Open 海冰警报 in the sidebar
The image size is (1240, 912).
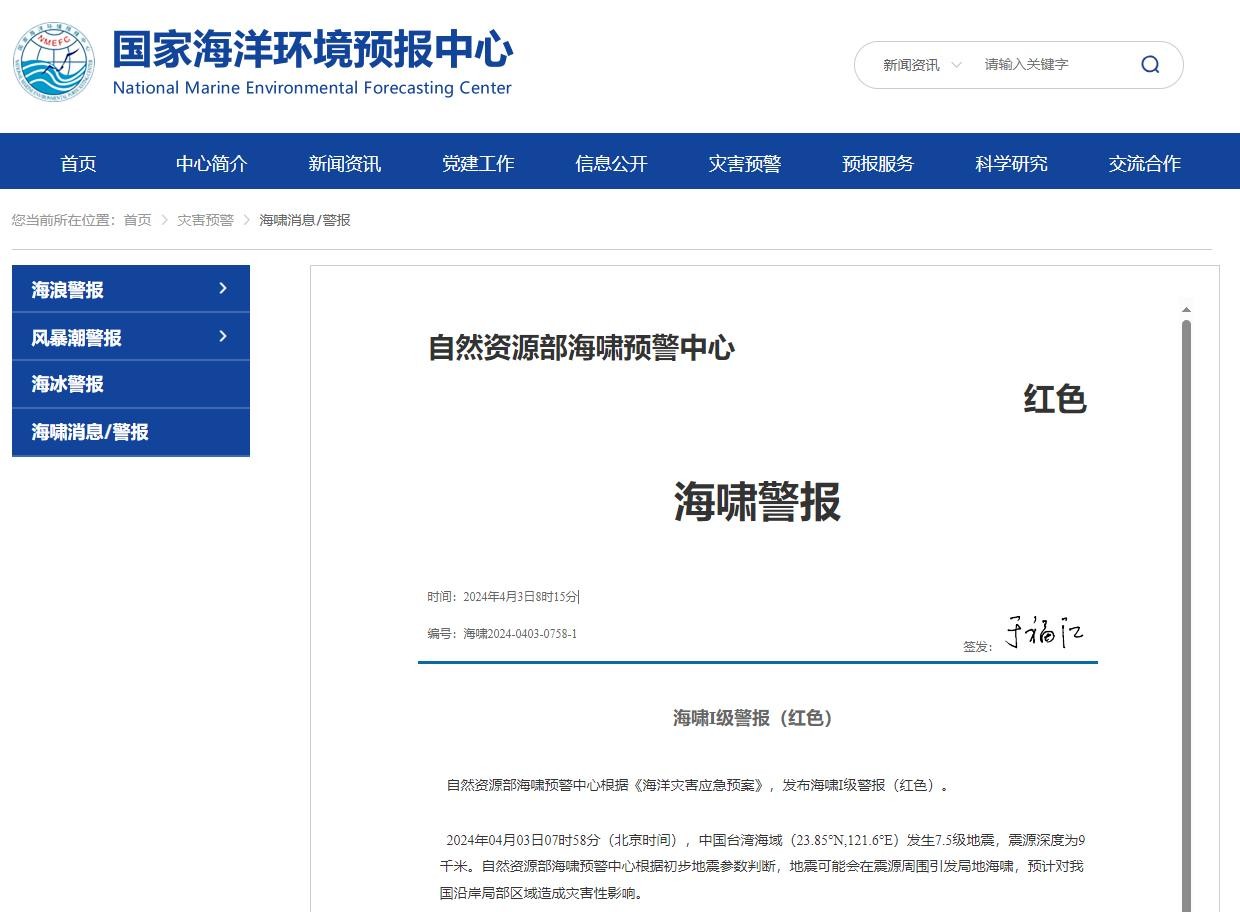pos(68,384)
